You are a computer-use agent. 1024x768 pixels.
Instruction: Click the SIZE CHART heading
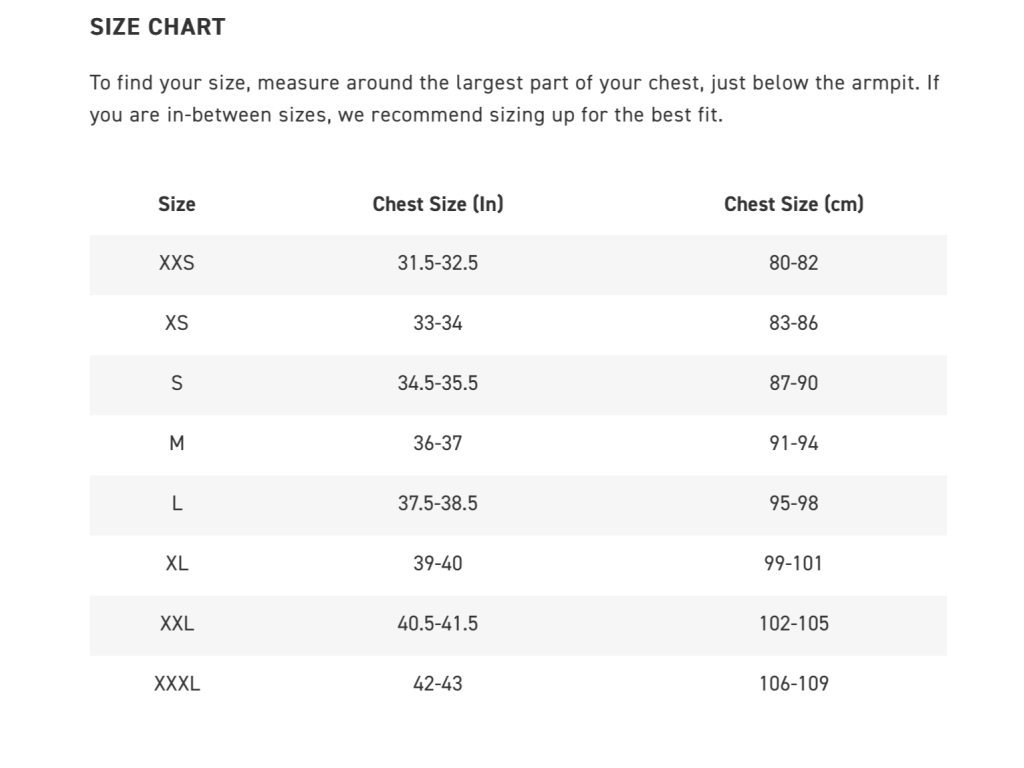pyautogui.click(x=157, y=27)
